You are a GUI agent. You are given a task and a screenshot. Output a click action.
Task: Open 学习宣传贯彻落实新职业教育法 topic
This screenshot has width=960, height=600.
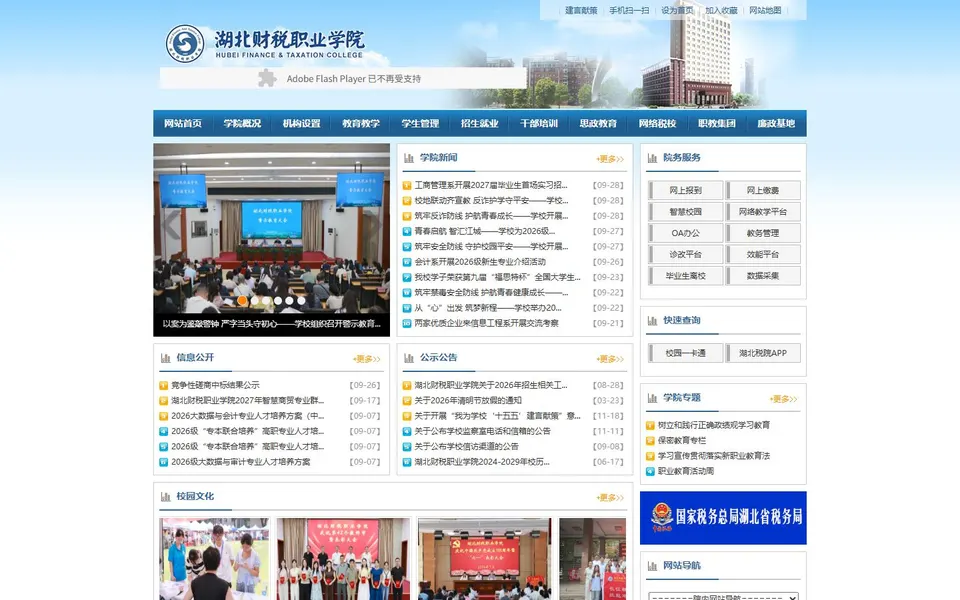(714, 456)
